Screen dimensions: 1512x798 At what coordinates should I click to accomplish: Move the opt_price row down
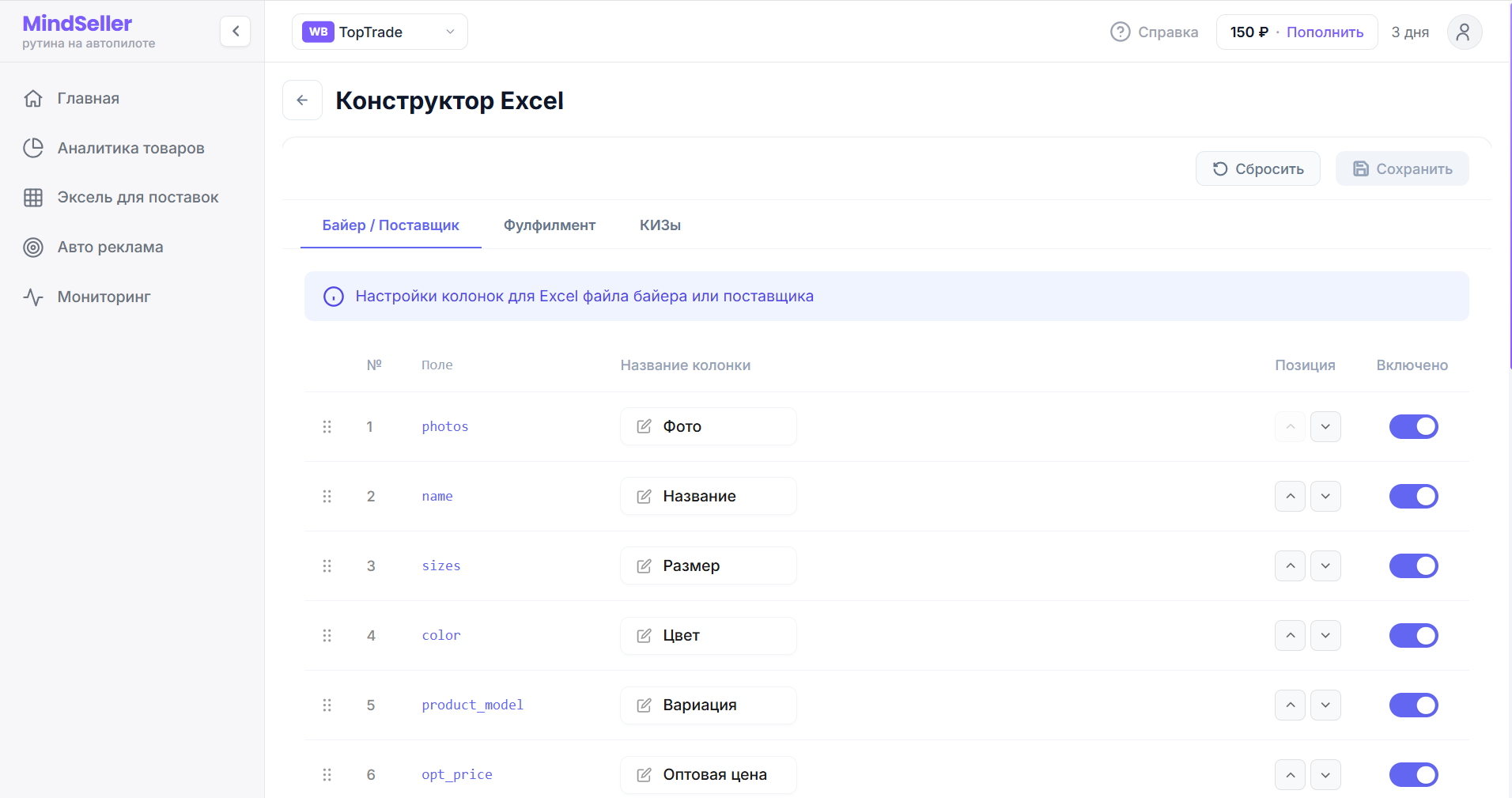click(x=1325, y=774)
